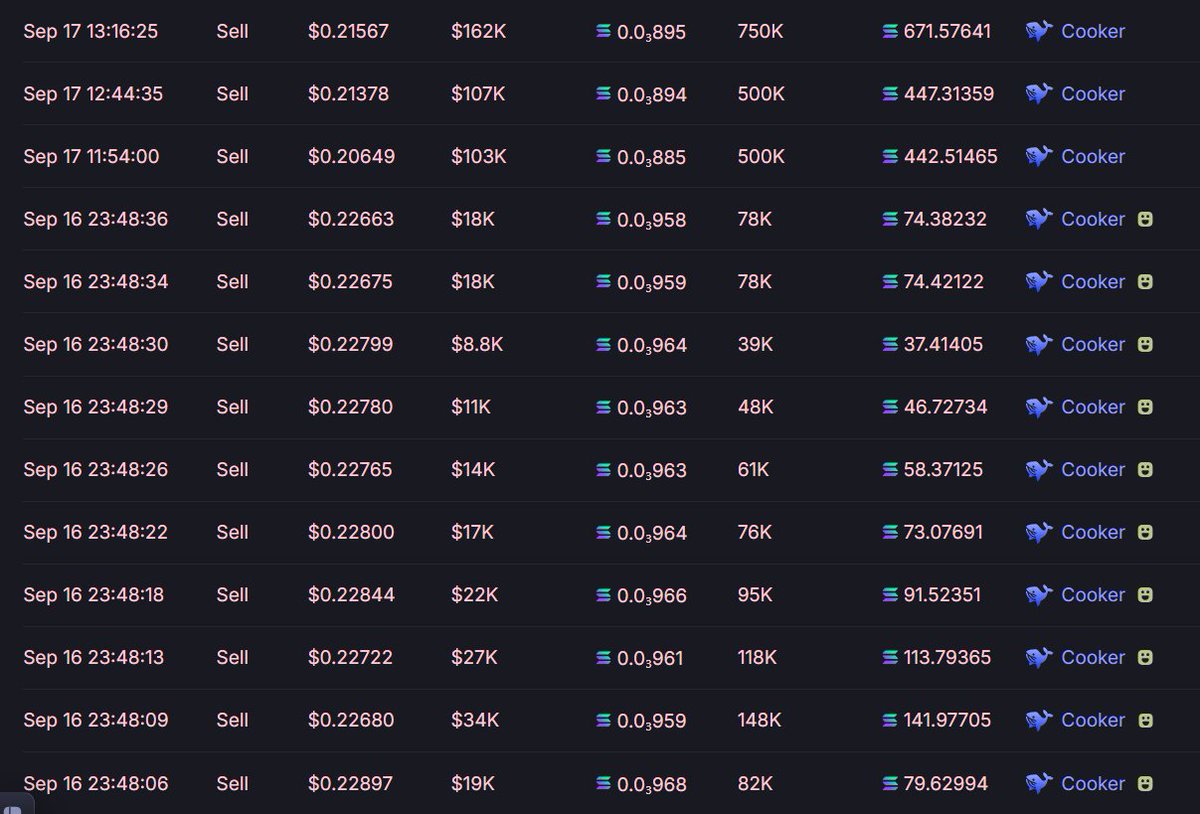1200x814 pixels.
Task: Click the green face icon in the 23:48:18 row
Action: (1146, 595)
